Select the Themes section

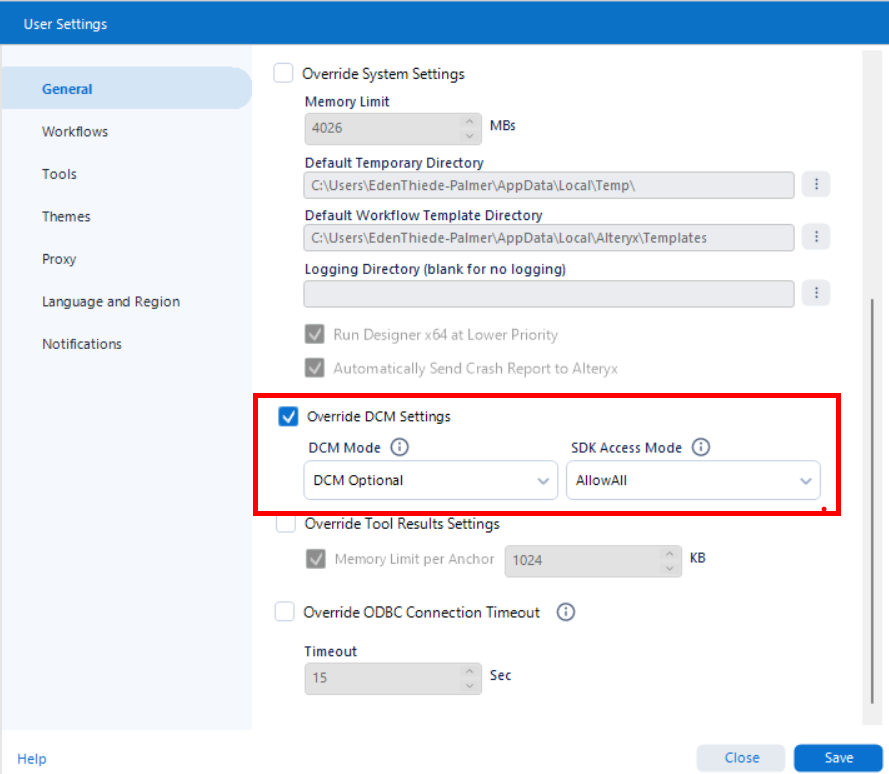(66, 217)
